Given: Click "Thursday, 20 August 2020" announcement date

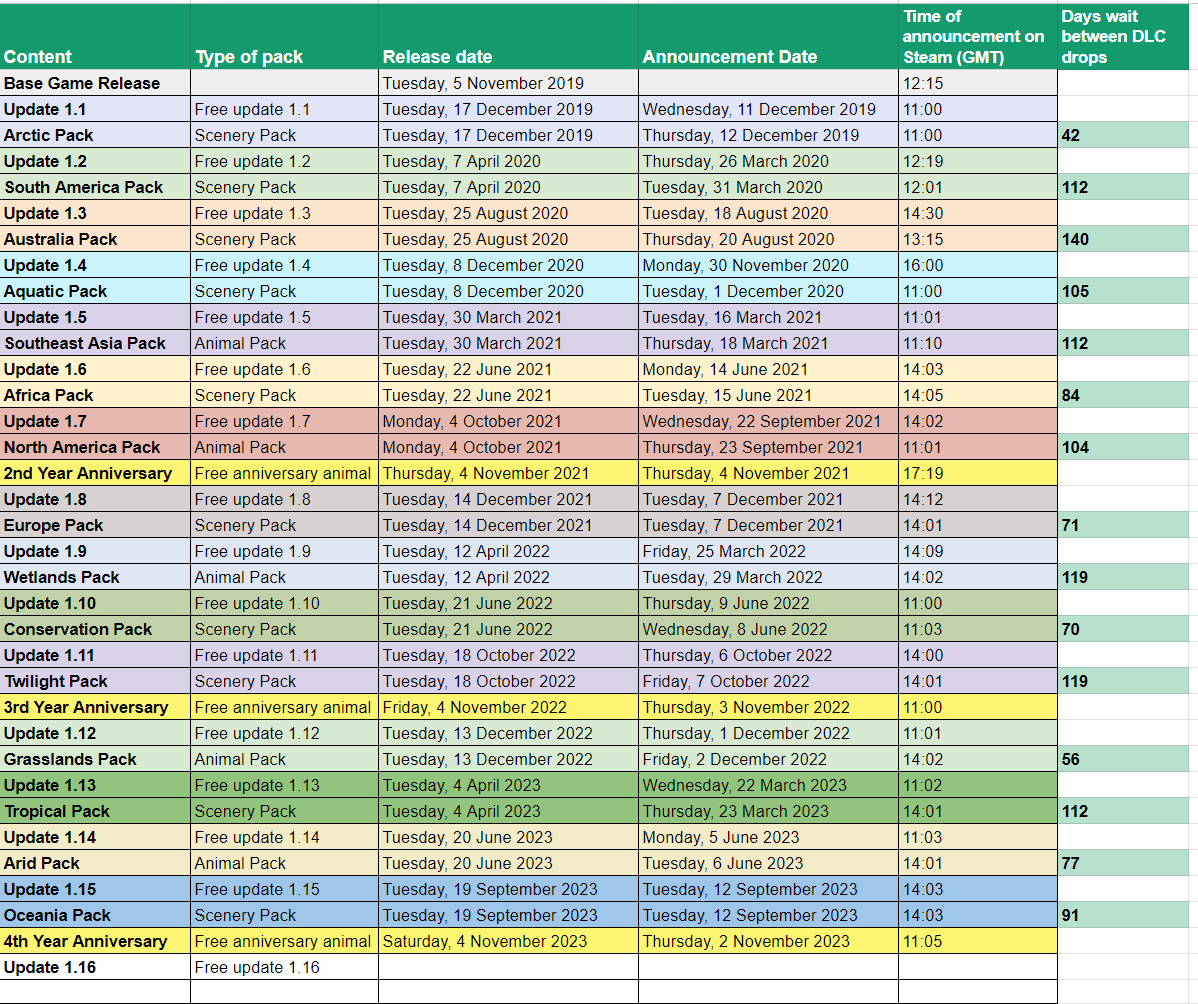Looking at the screenshot, I should (768, 239).
